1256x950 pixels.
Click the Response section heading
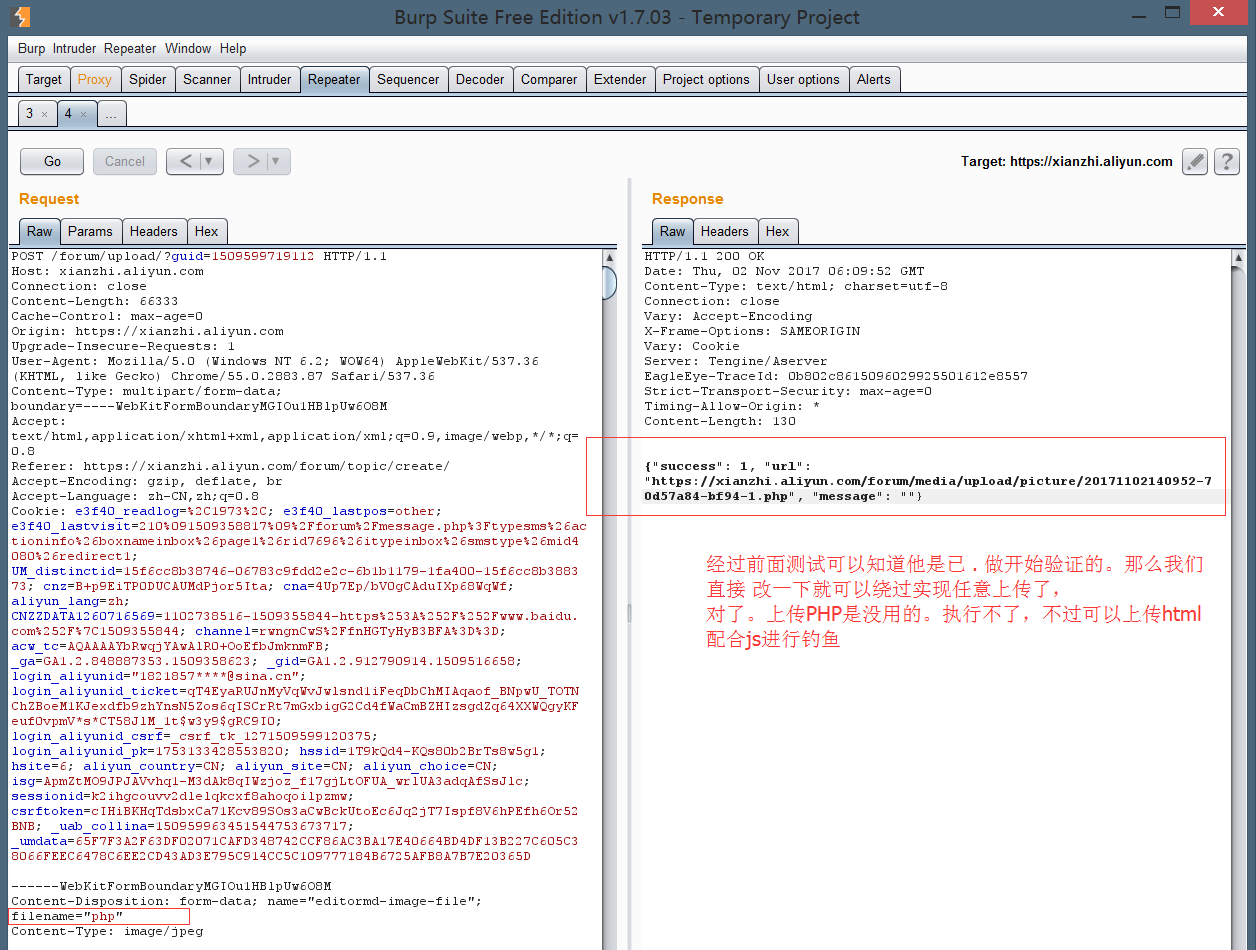point(687,199)
